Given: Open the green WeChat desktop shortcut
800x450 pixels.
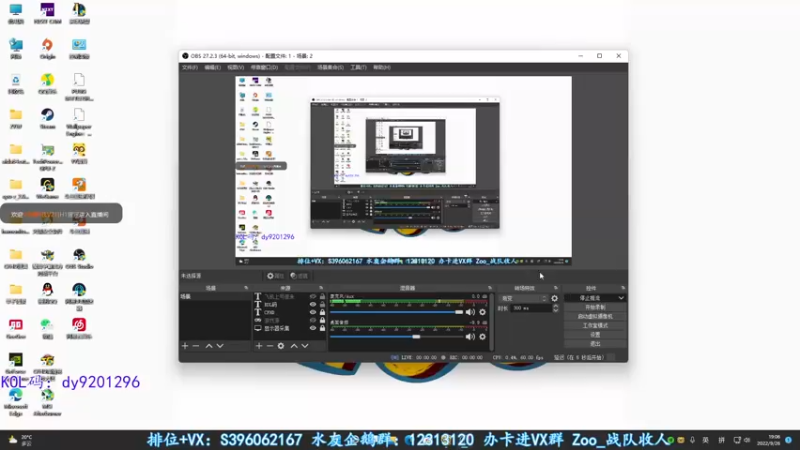Looking at the screenshot, I should pos(47,329).
